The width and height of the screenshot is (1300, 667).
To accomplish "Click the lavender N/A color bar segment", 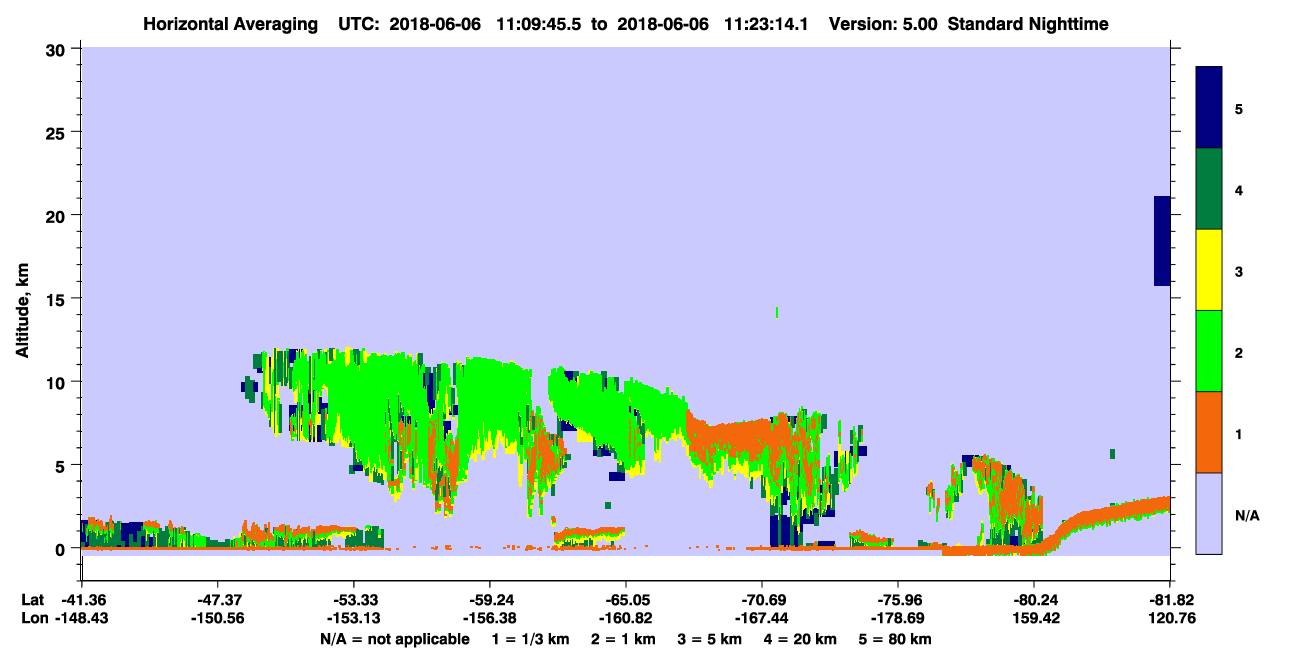I will point(1209,513).
